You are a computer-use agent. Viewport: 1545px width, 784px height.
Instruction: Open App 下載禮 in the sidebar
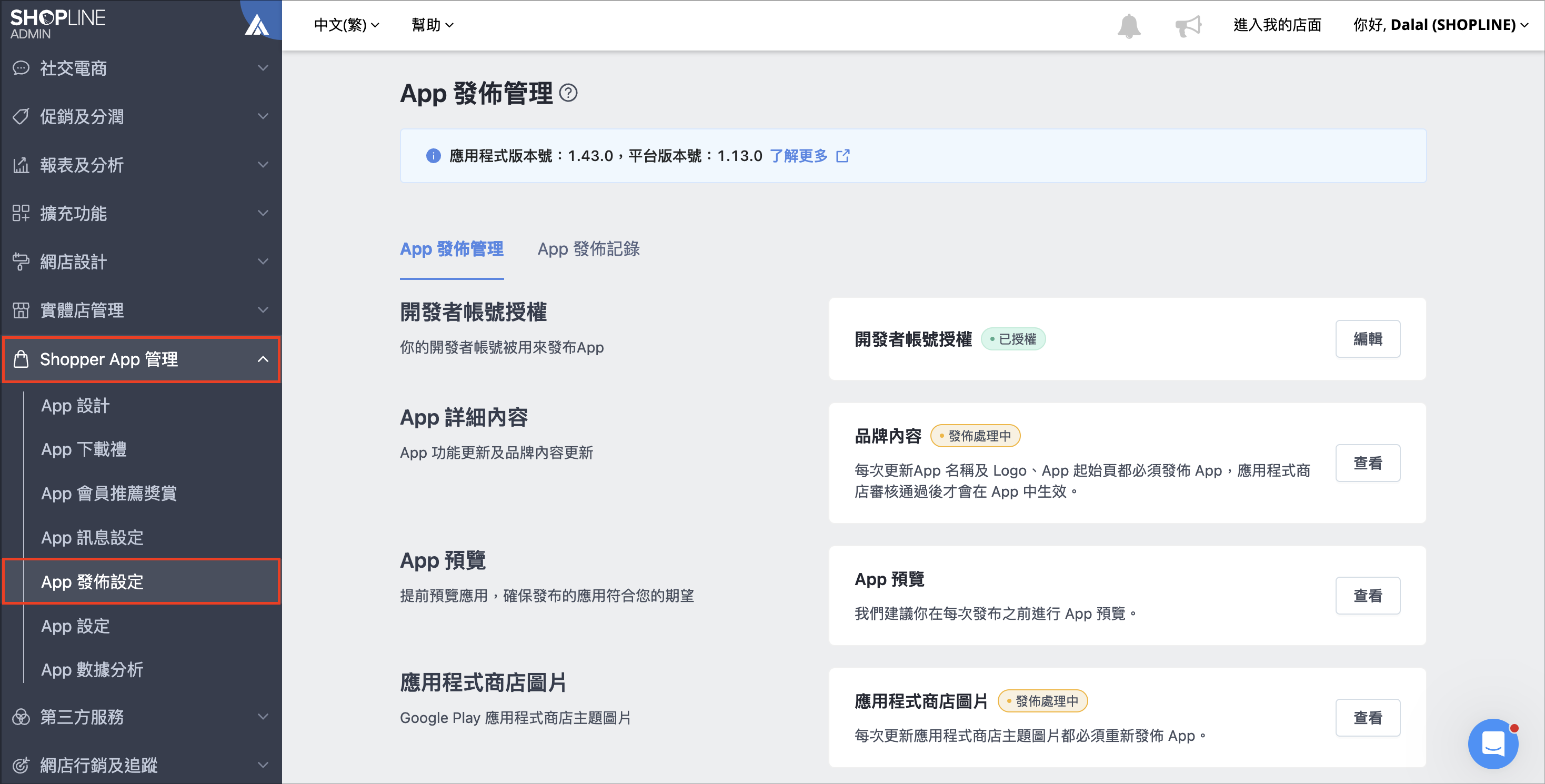[84, 449]
